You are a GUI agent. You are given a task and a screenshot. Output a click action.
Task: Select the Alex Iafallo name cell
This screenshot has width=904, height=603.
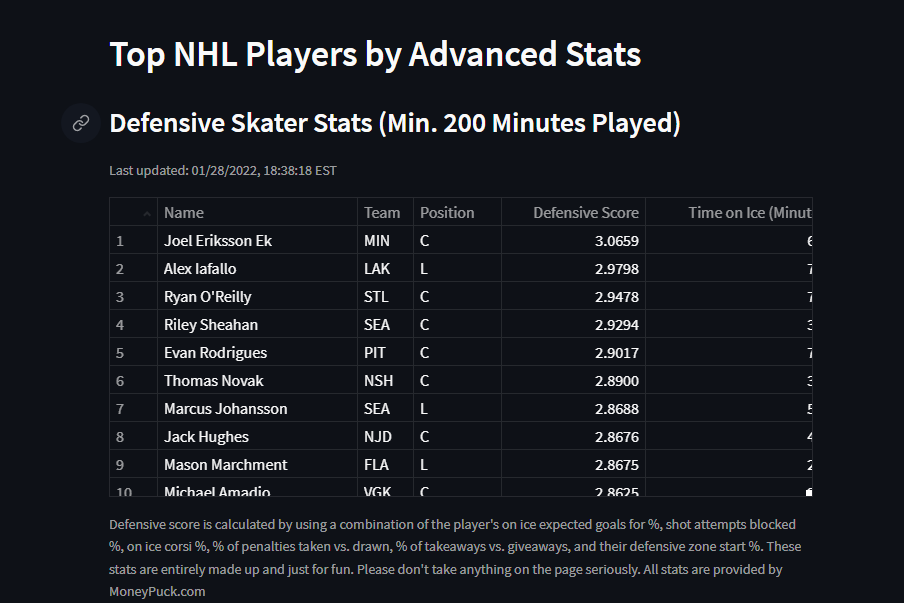pos(200,269)
